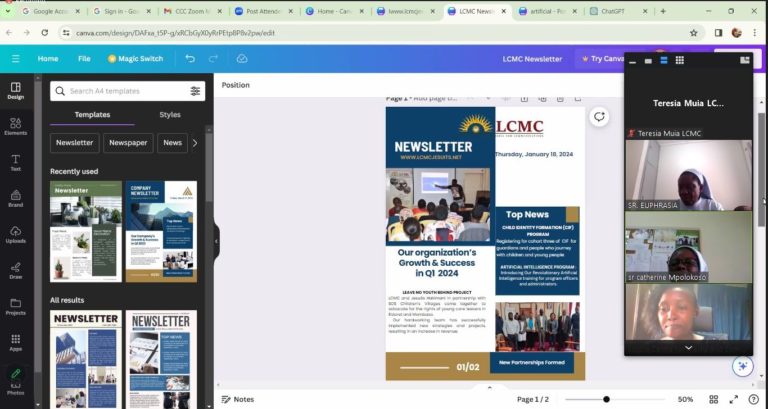Select the Text tool in sidebar
Screen dimensions: 768x409
(15, 163)
